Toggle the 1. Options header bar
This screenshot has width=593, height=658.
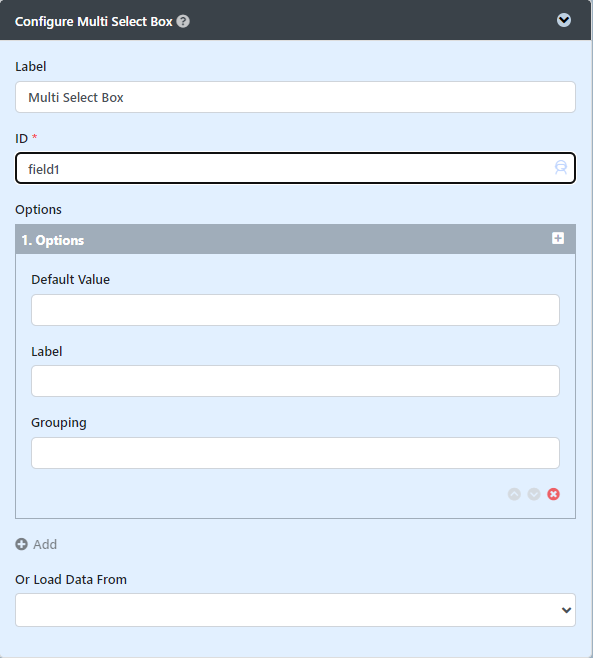pos(295,239)
